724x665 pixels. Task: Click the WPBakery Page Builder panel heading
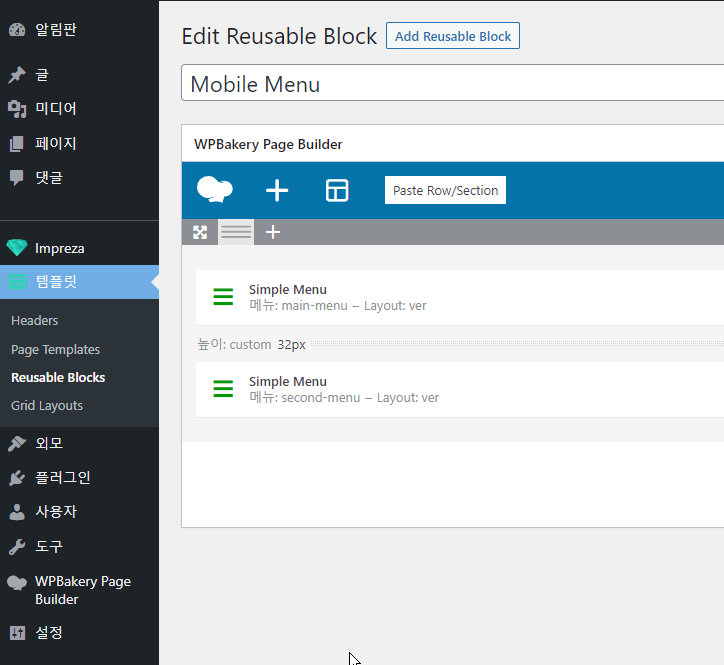(268, 145)
